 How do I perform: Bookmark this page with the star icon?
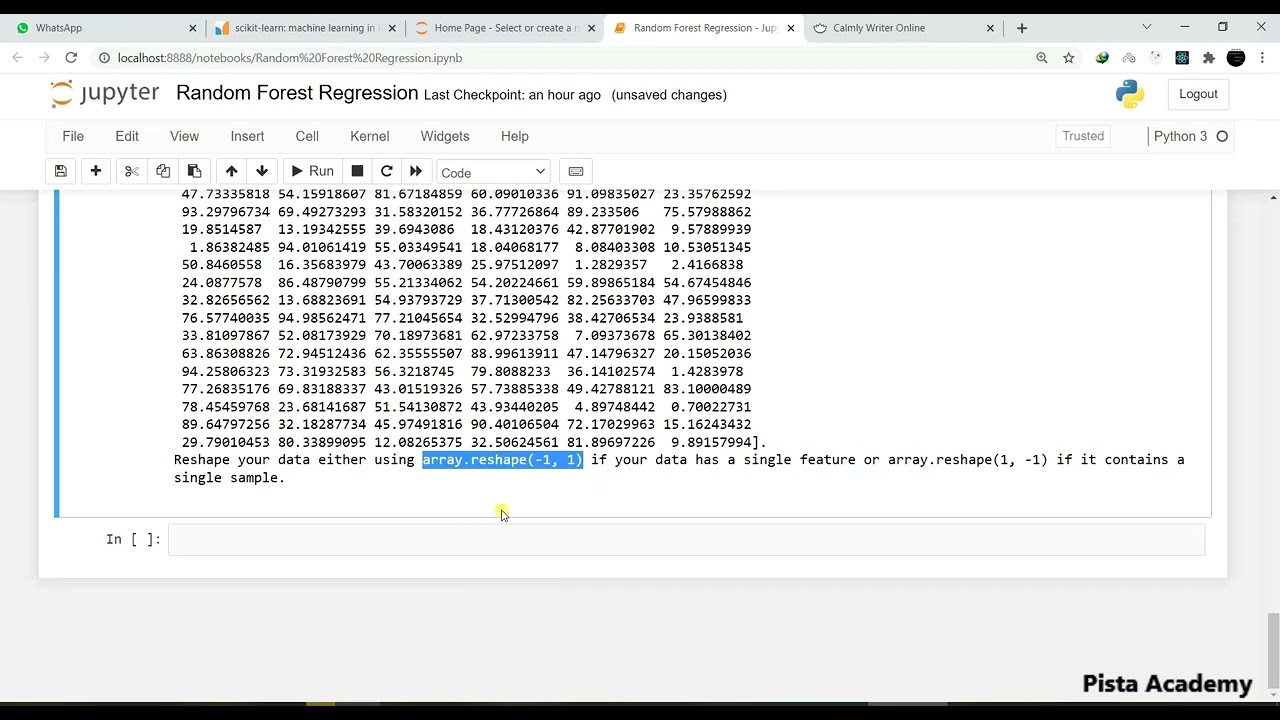tap(1069, 58)
